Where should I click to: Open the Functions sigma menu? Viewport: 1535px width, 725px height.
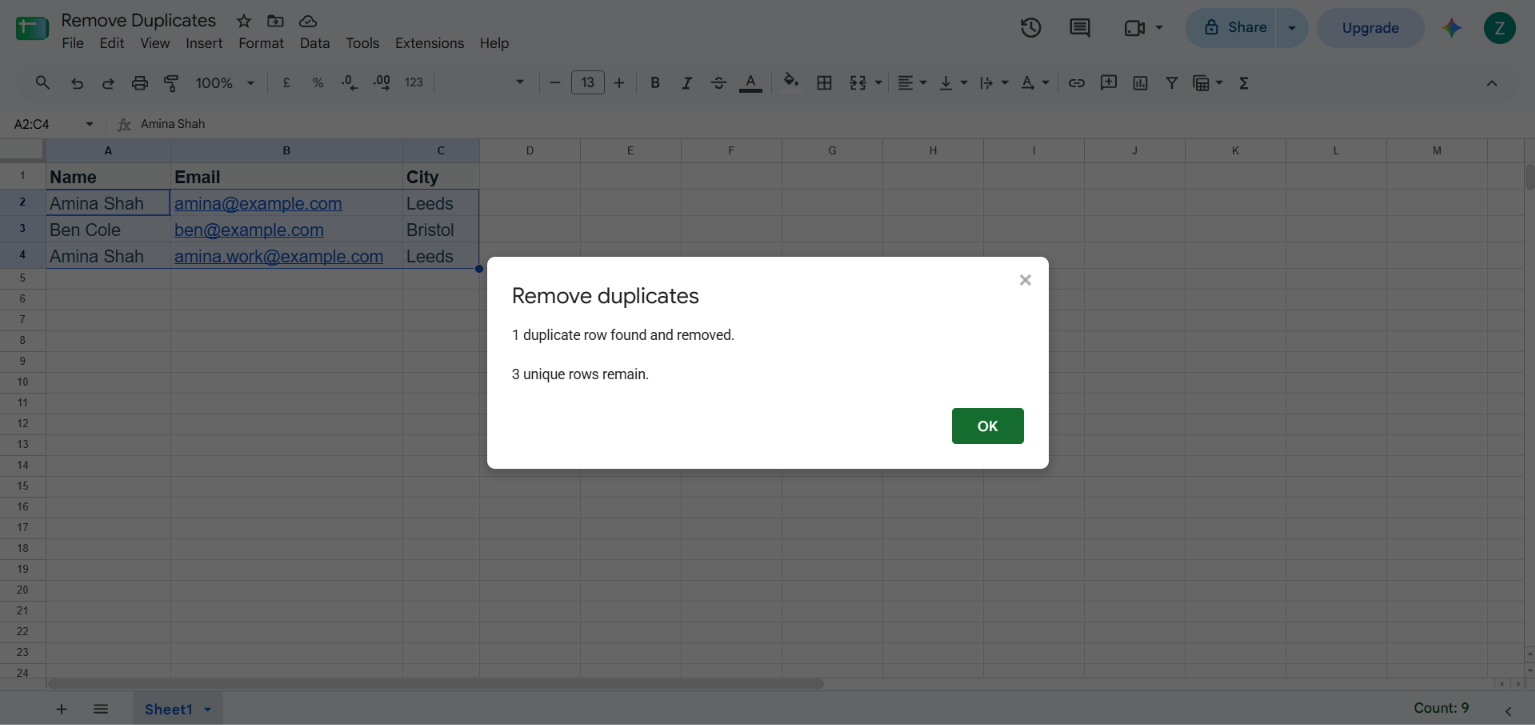1244,83
